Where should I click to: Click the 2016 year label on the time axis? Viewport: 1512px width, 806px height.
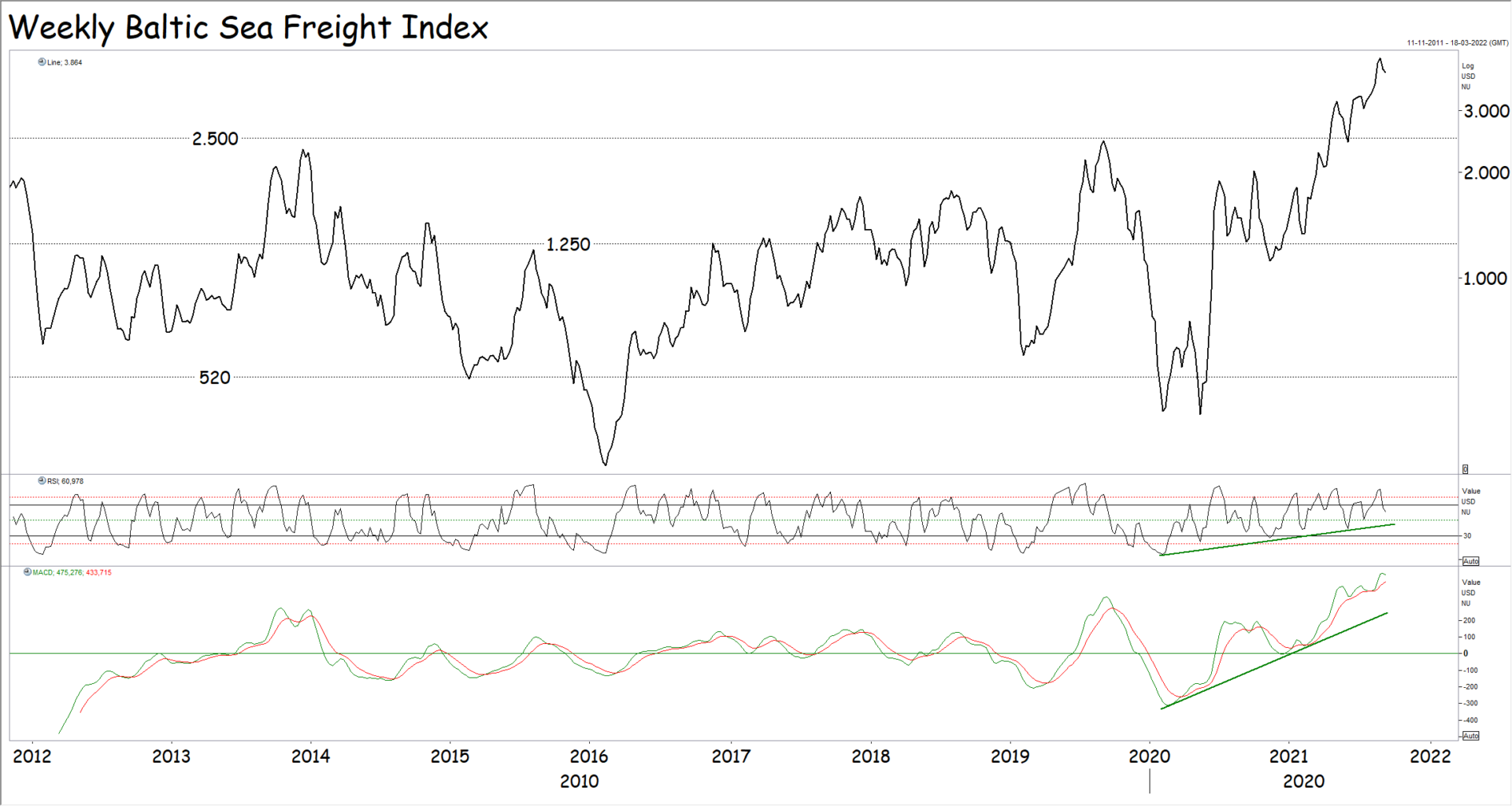pos(588,756)
